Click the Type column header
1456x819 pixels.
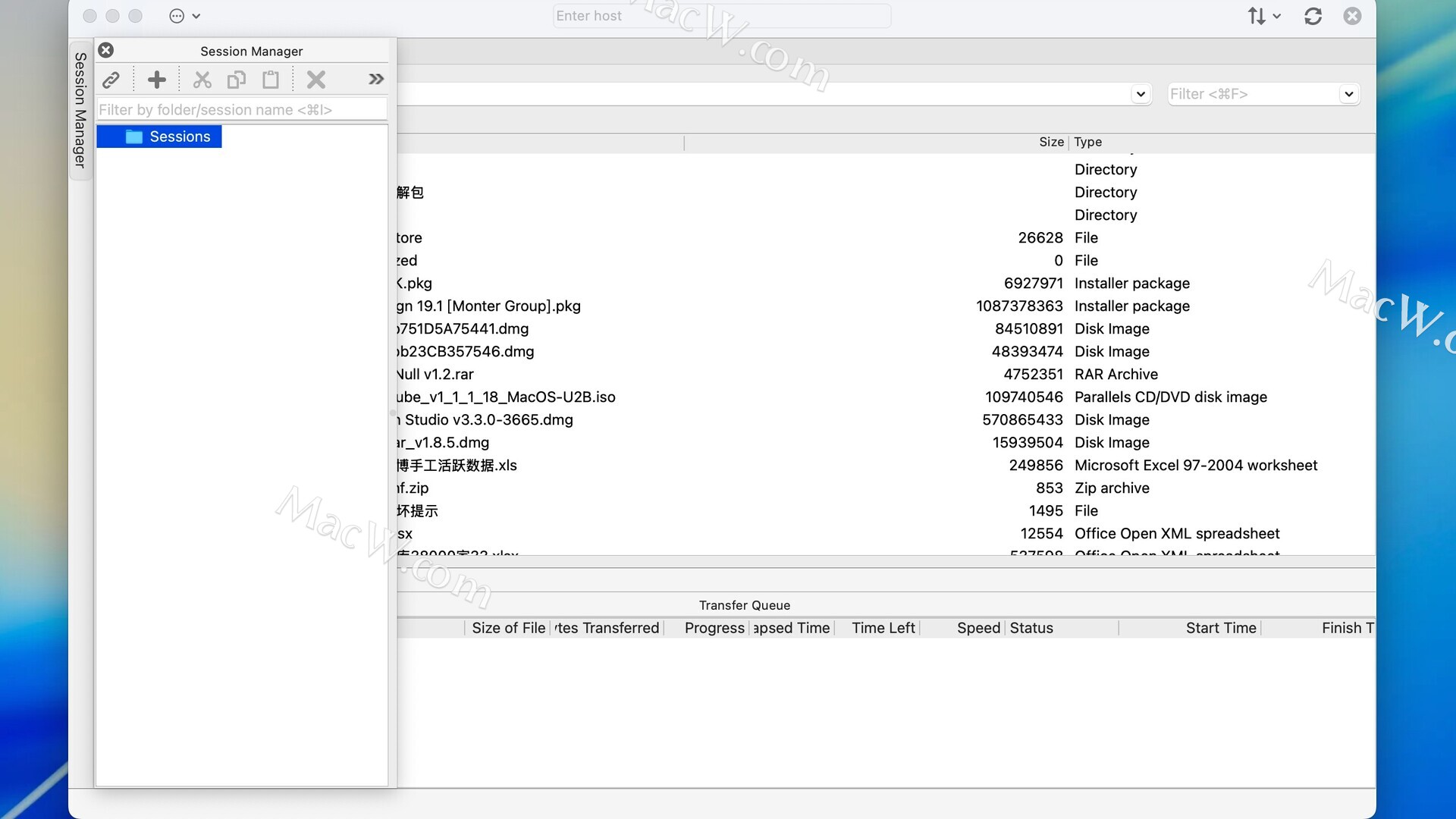(x=1088, y=142)
